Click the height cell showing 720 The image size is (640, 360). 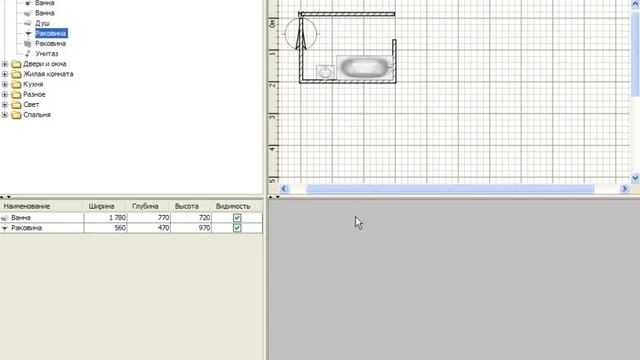pyautogui.click(x=191, y=218)
